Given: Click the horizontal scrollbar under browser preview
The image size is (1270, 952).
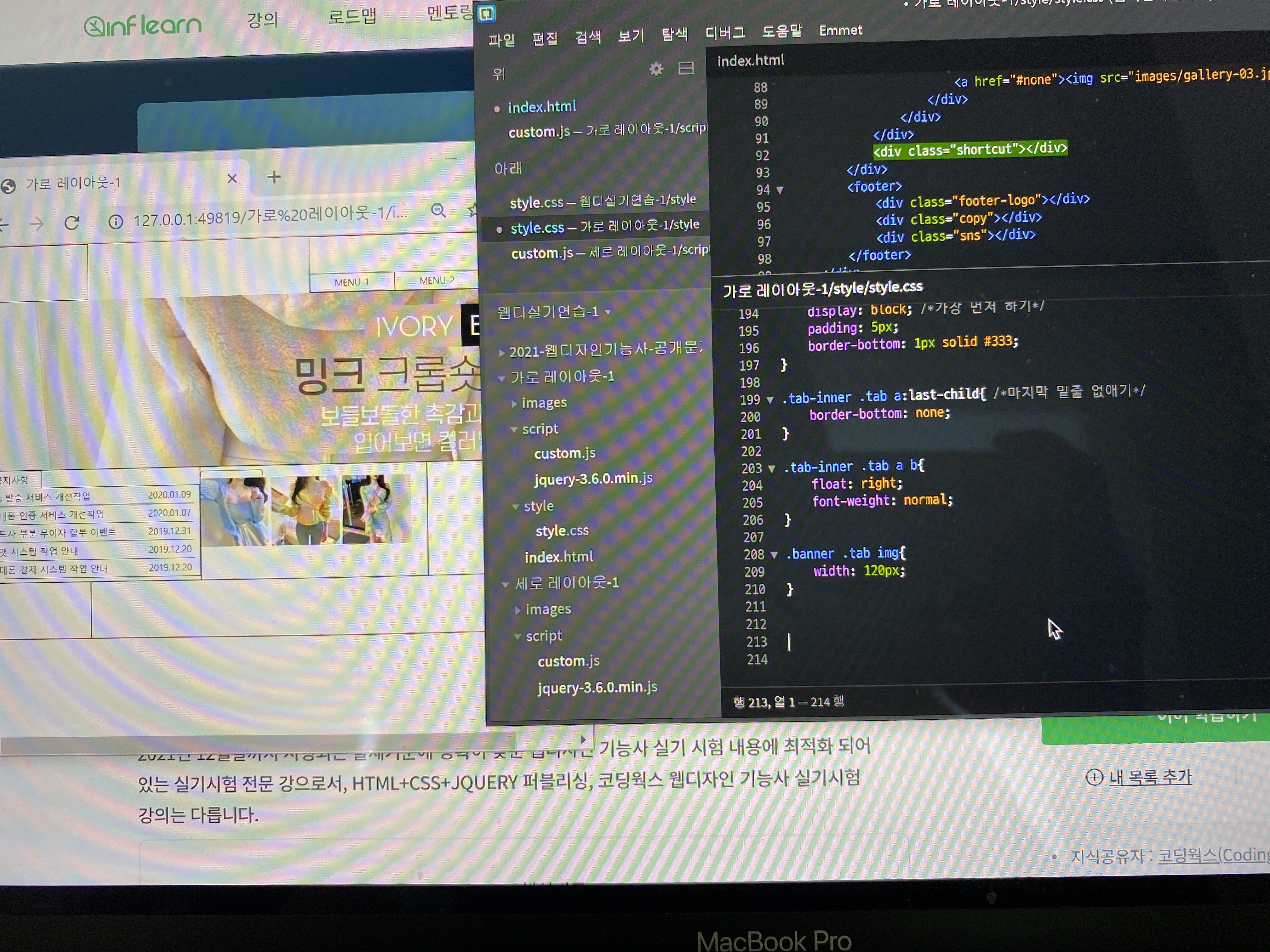Looking at the screenshot, I should (258, 744).
